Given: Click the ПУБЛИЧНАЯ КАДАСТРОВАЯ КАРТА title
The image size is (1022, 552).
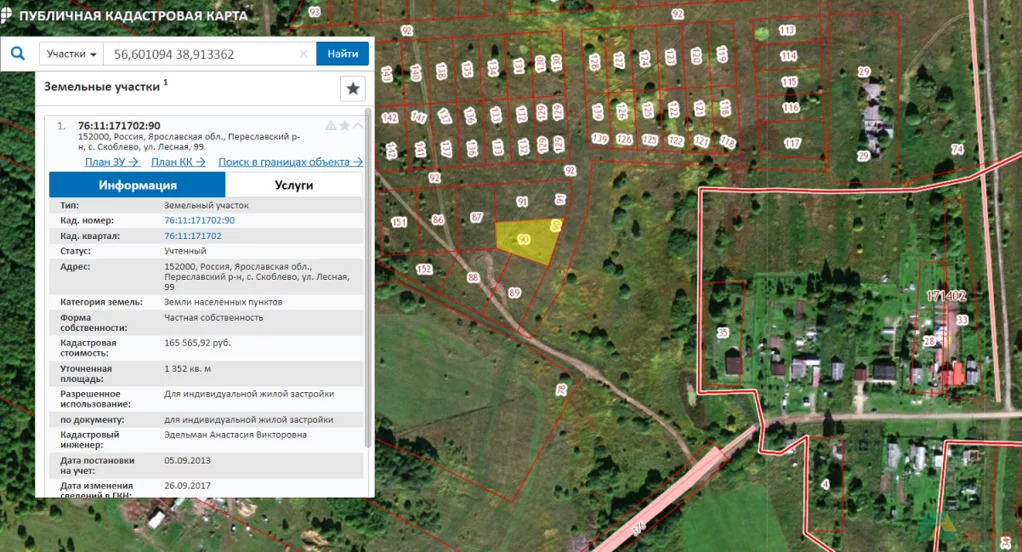Looking at the screenshot, I should (x=133, y=16).
